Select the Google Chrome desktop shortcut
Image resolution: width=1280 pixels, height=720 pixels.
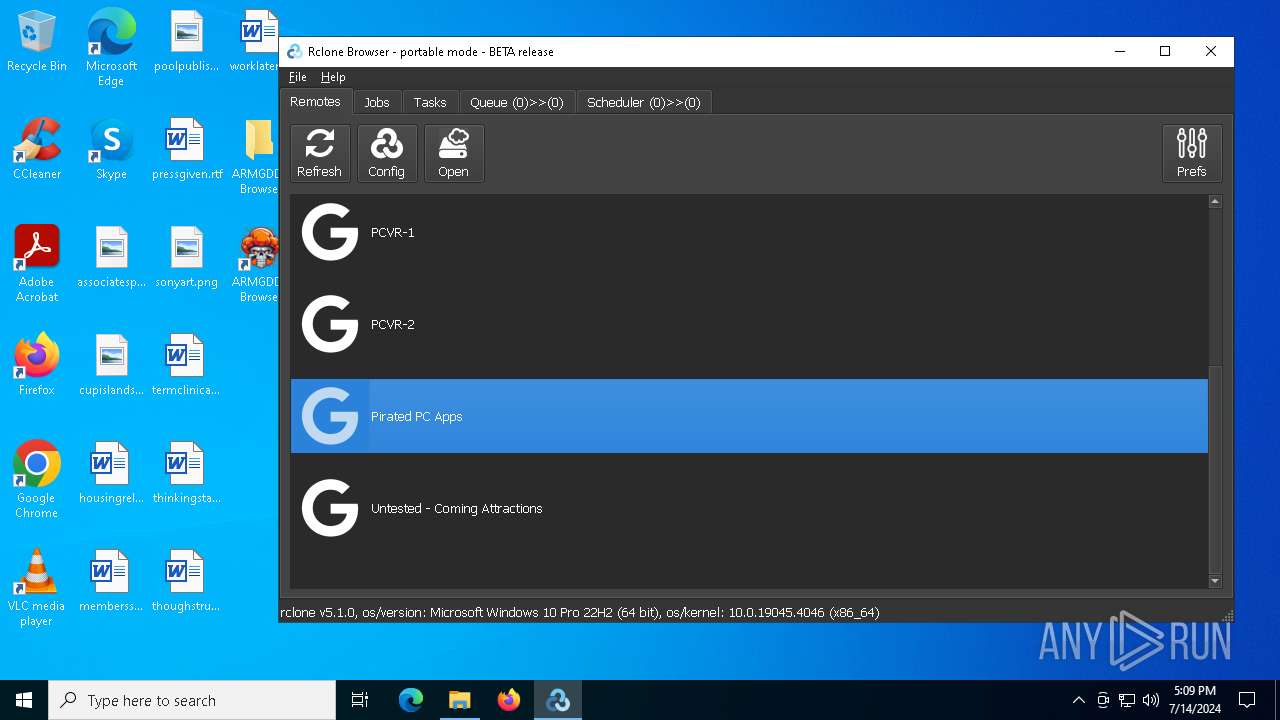click(37, 479)
